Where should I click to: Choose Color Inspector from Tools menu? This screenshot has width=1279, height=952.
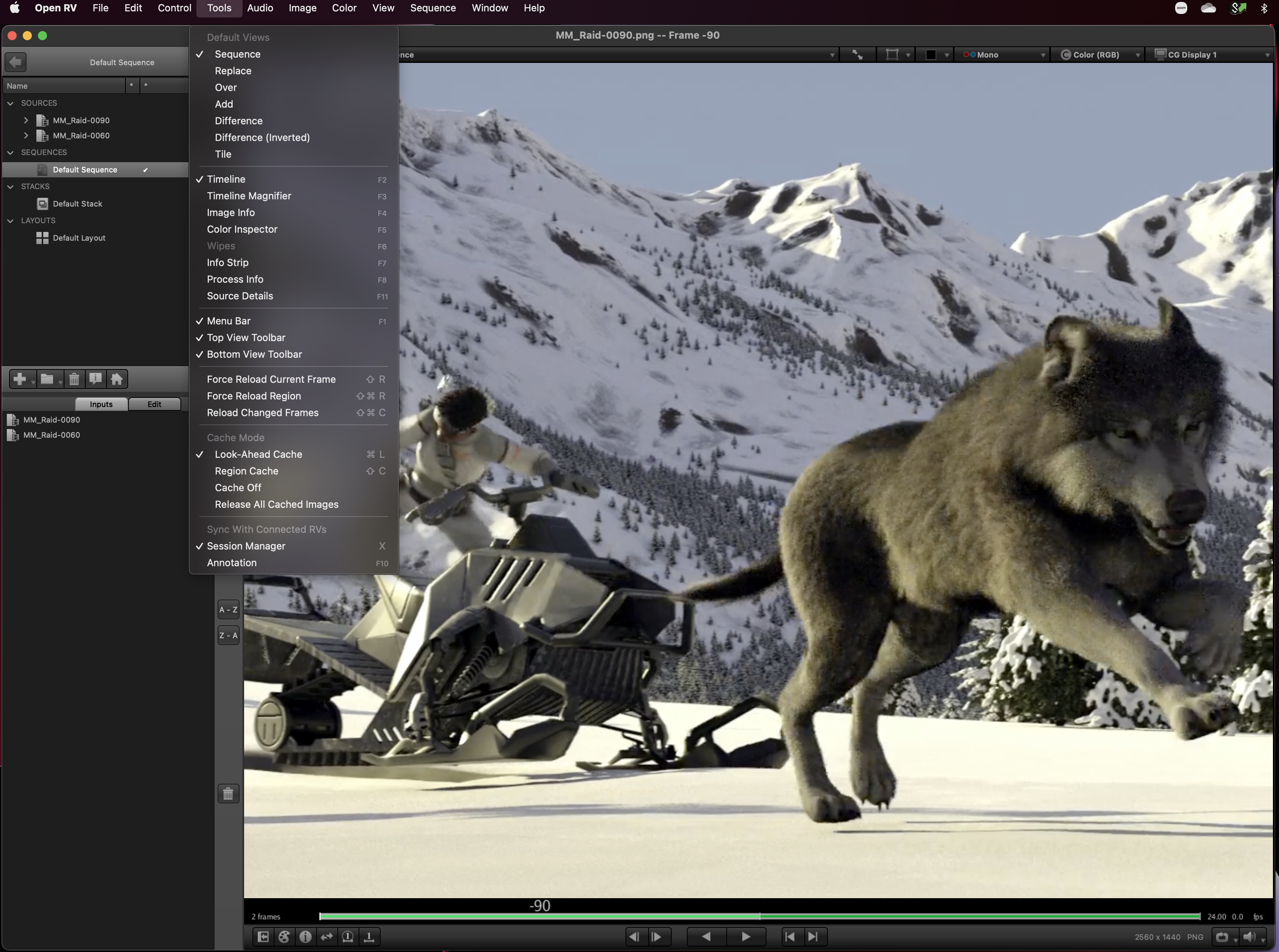tap(242, 229)
